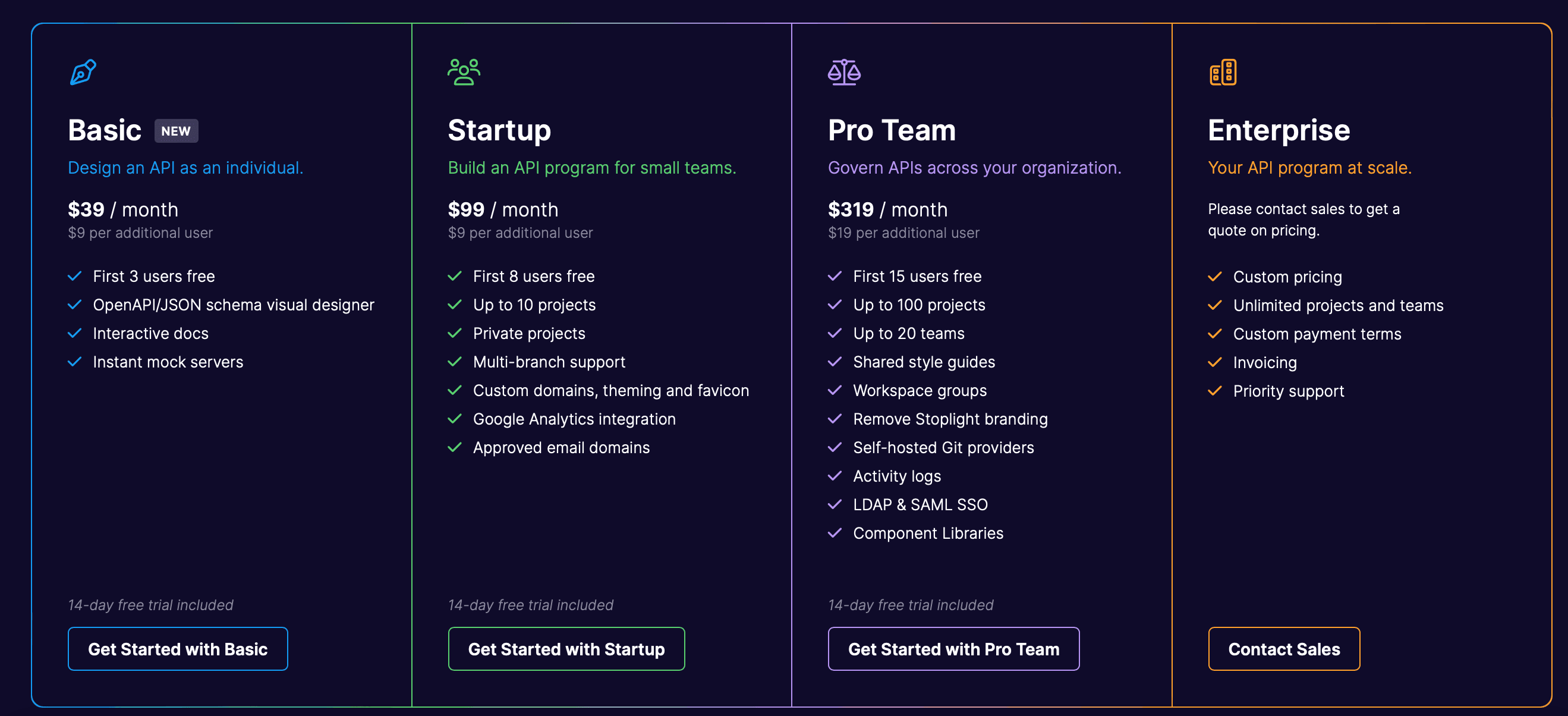Click the office buildings icon above Enterprise
The width and height of the screenshot is (1568, 716).
[x=1222, y=72]
